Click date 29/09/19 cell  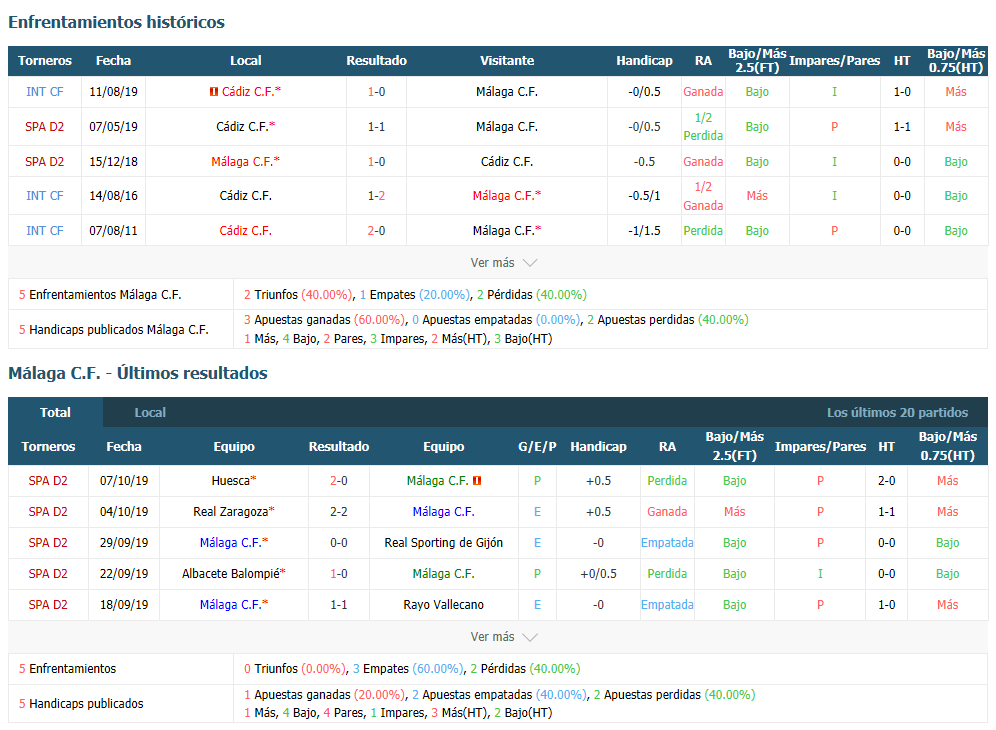(x=124, y=543)
